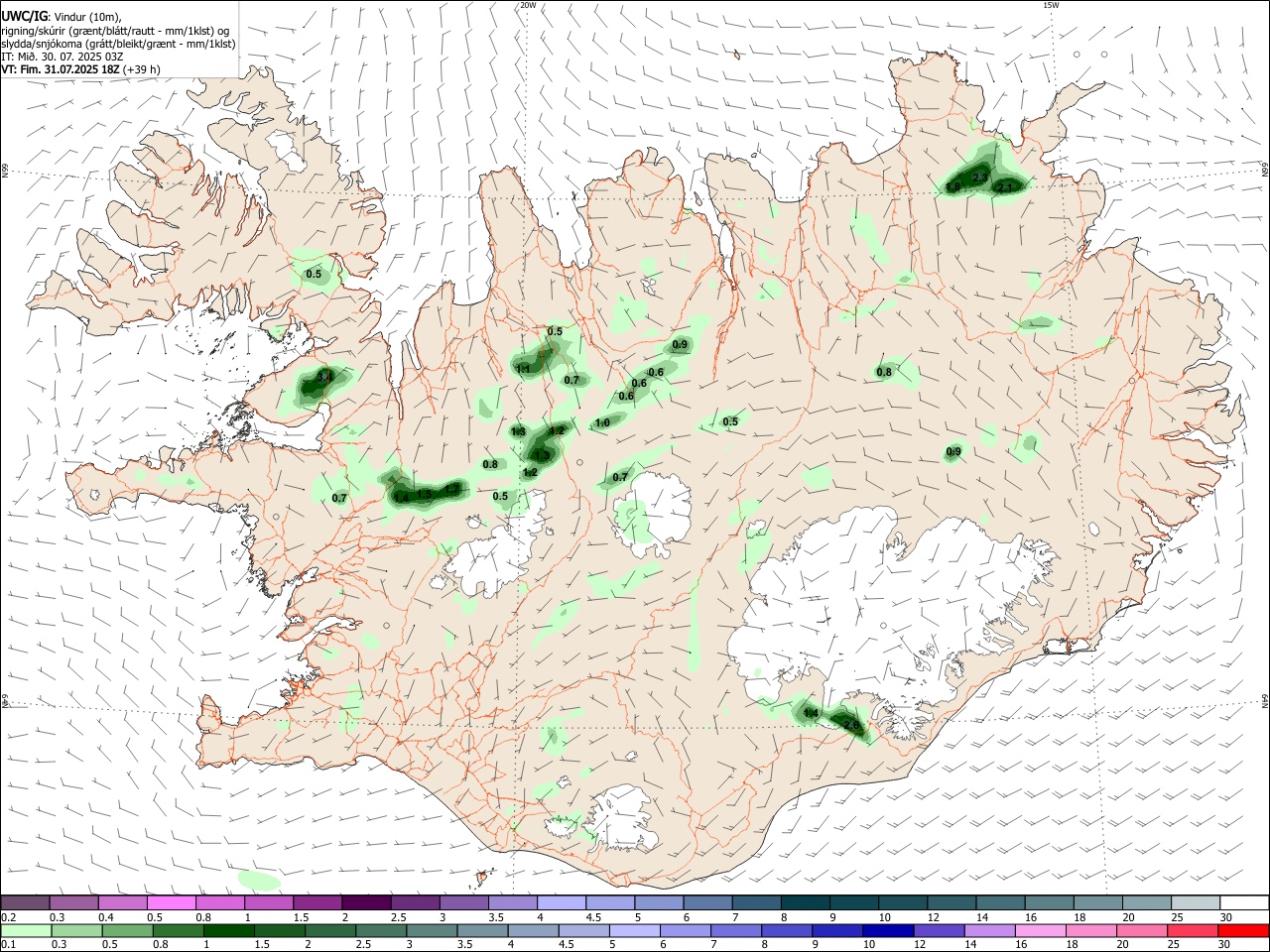Select the 9 label in the lower legend

tap(816, 946)
